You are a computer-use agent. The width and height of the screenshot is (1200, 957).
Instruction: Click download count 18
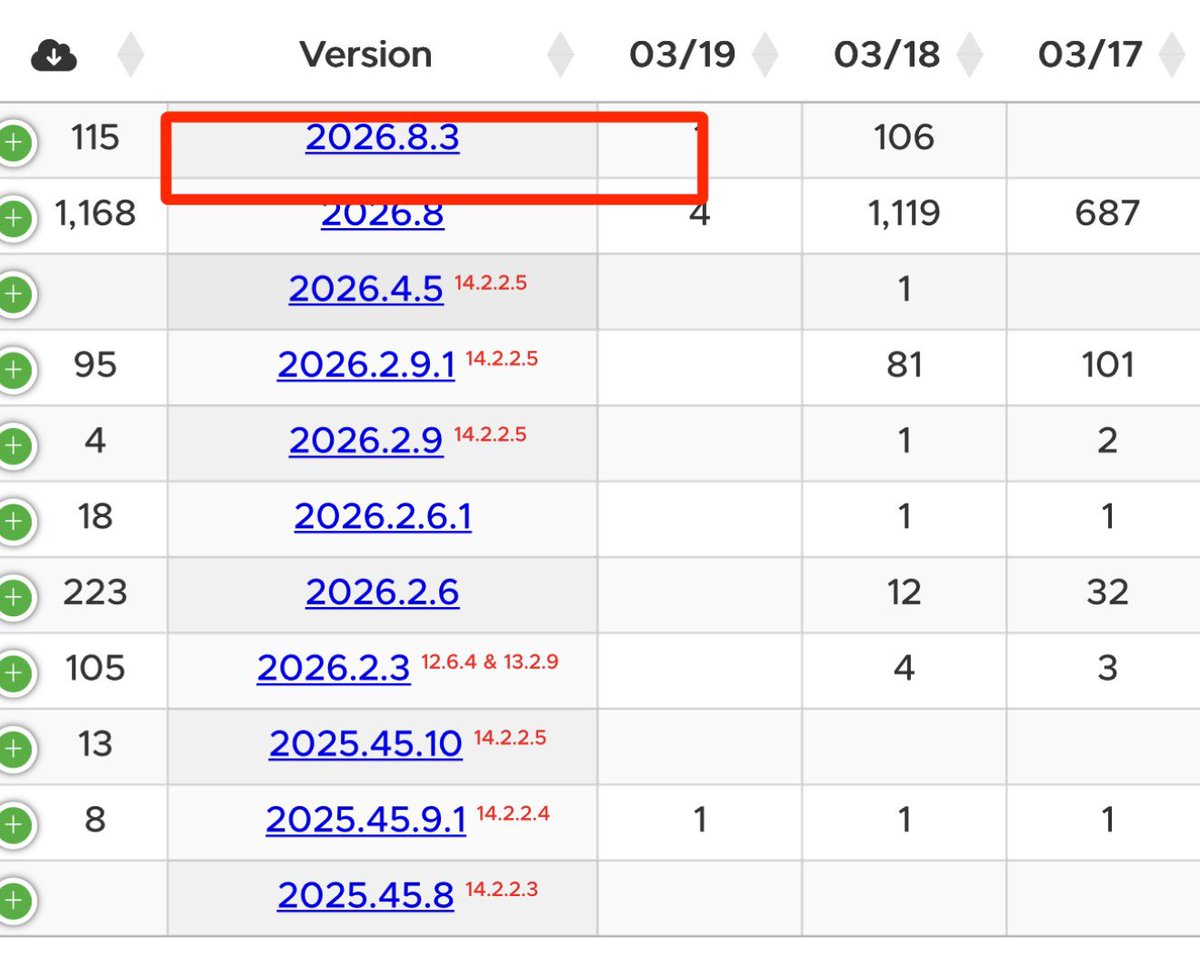(x=95, y=518)
